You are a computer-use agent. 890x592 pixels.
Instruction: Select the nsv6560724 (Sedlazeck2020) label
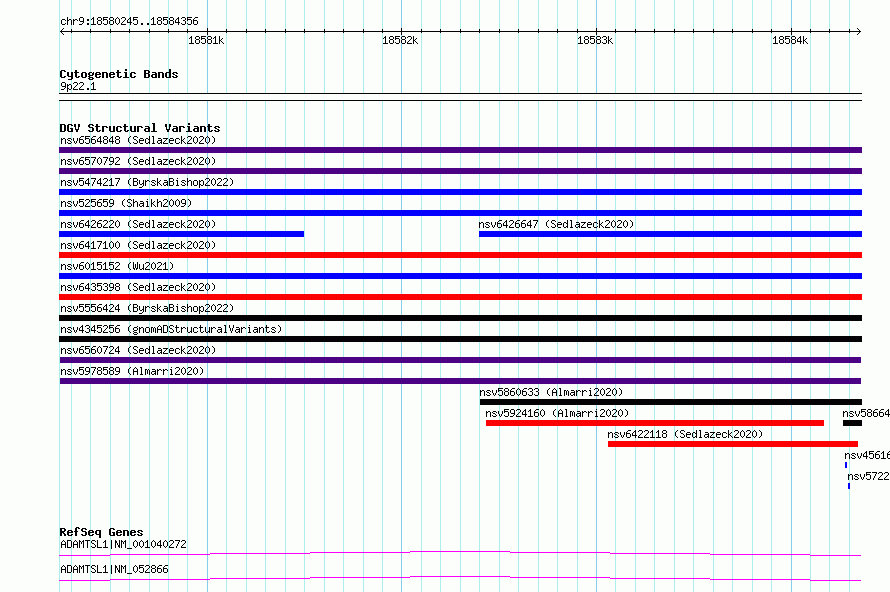pos(138,350)
